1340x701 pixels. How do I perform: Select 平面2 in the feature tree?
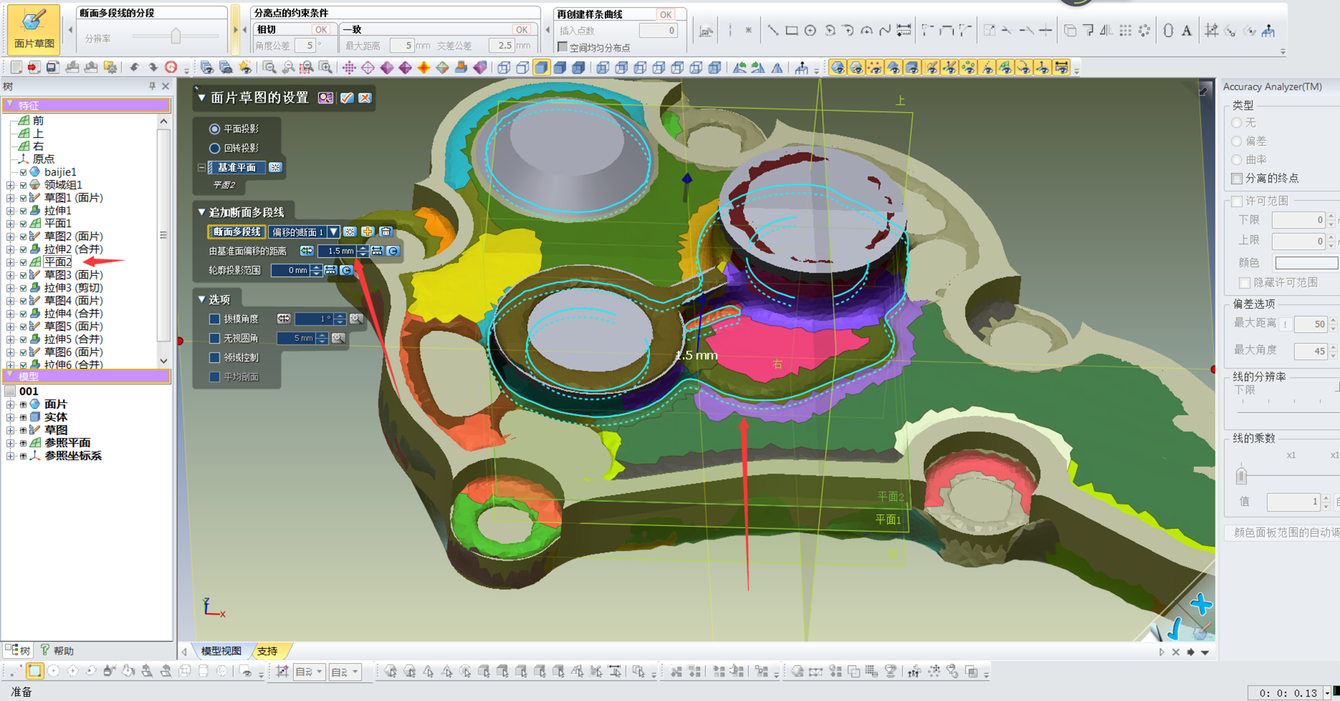coord(57,262)
